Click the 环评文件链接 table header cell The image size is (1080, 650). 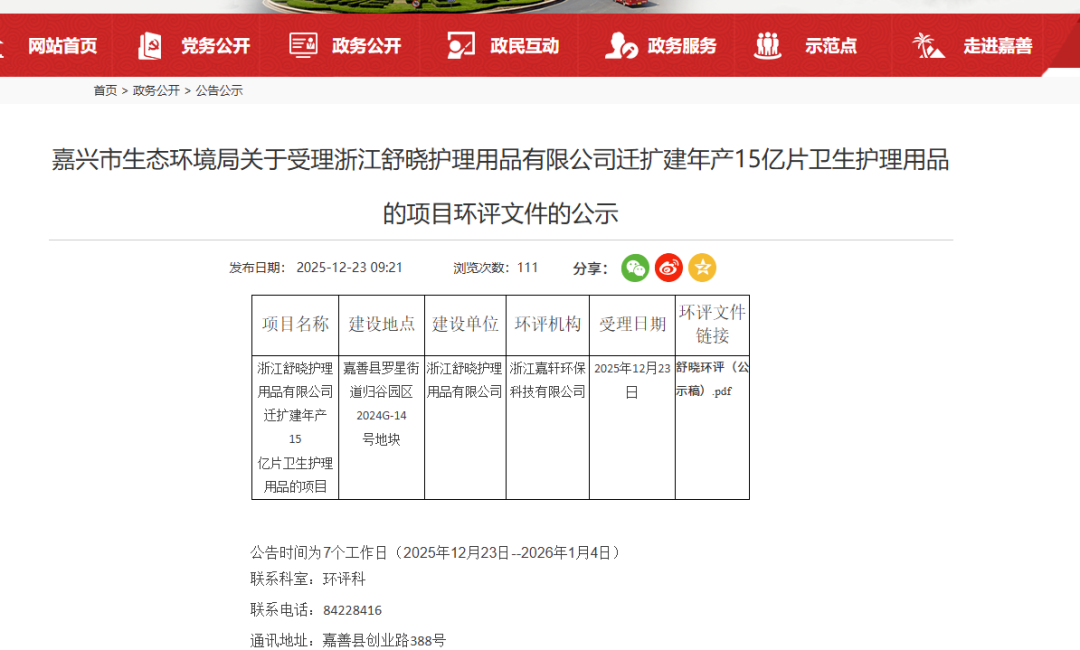(712, 324)
